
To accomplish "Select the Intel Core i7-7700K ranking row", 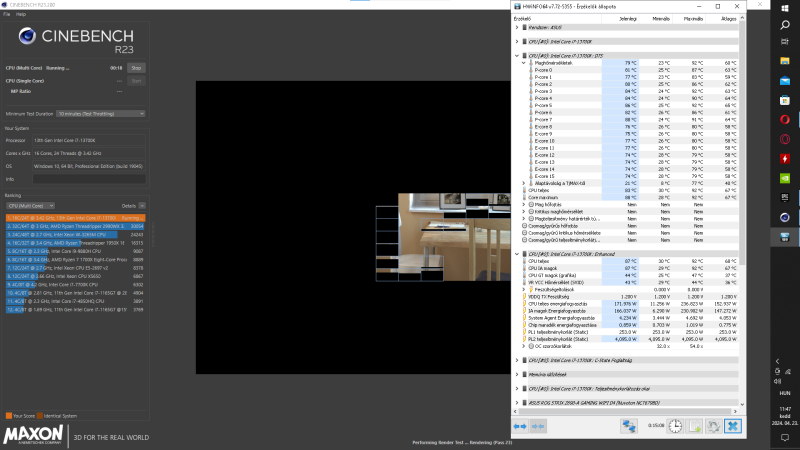I will 76,285.
